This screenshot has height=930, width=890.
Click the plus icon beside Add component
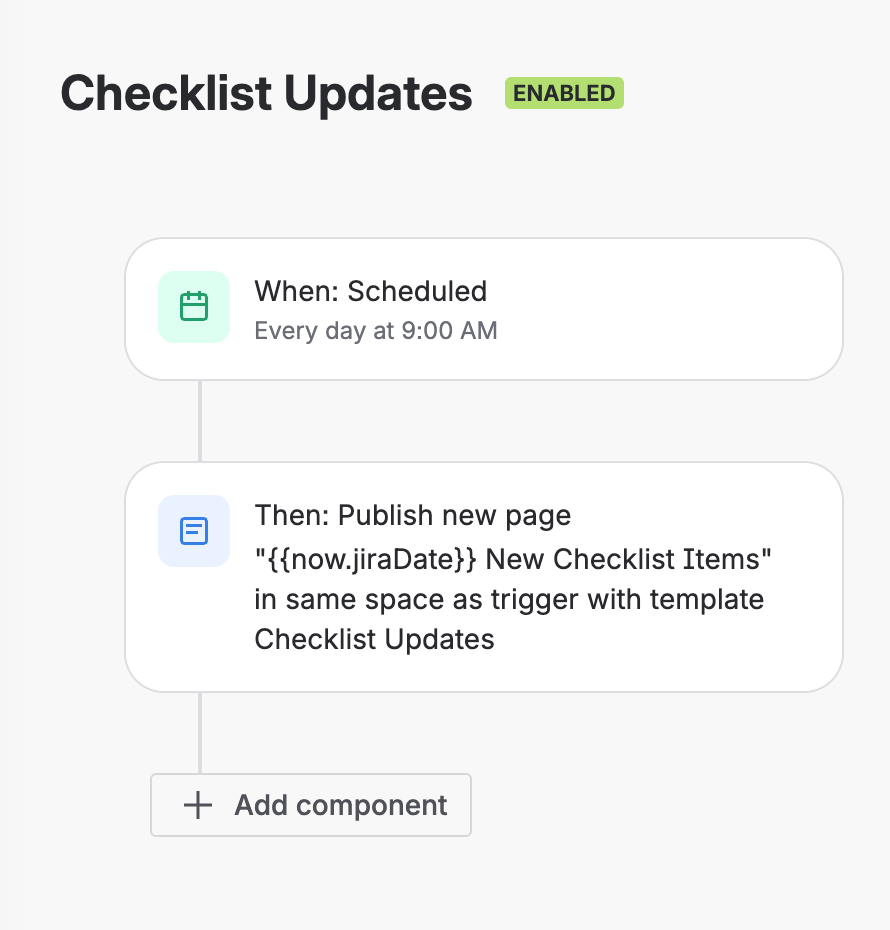(x=199, y=805)
